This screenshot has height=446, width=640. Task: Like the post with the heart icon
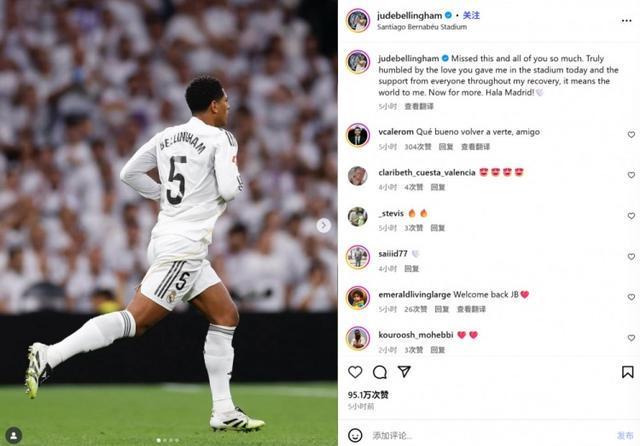(x=355, y=372)
